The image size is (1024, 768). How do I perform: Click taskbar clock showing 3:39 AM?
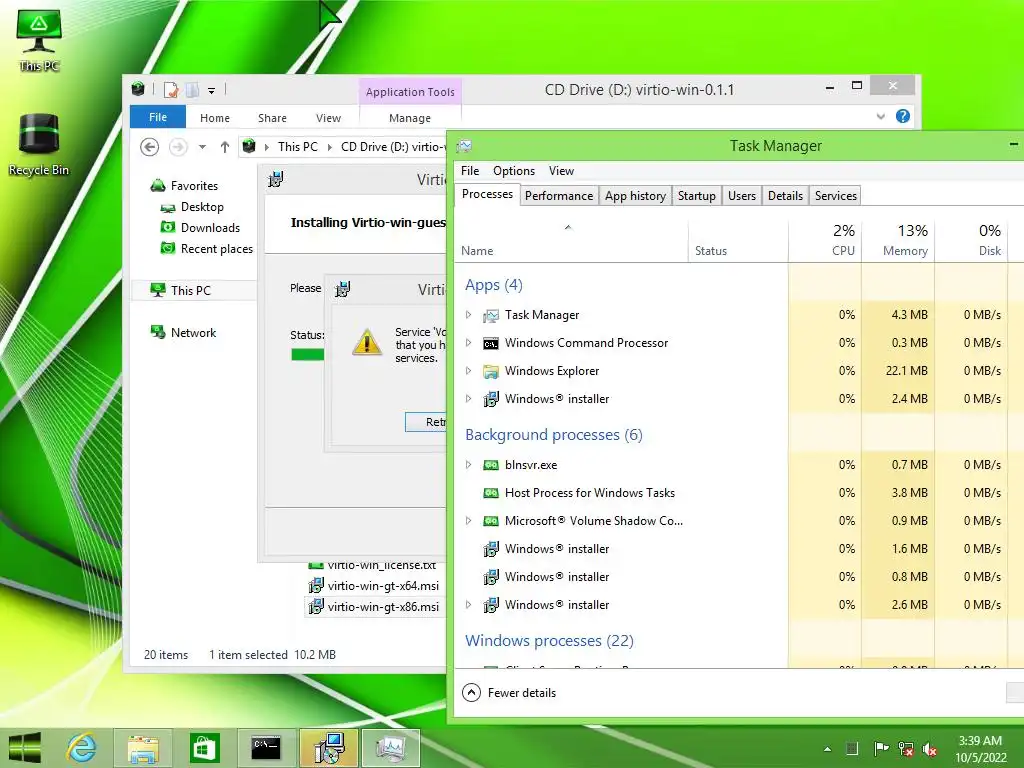[x=980, y=749]
